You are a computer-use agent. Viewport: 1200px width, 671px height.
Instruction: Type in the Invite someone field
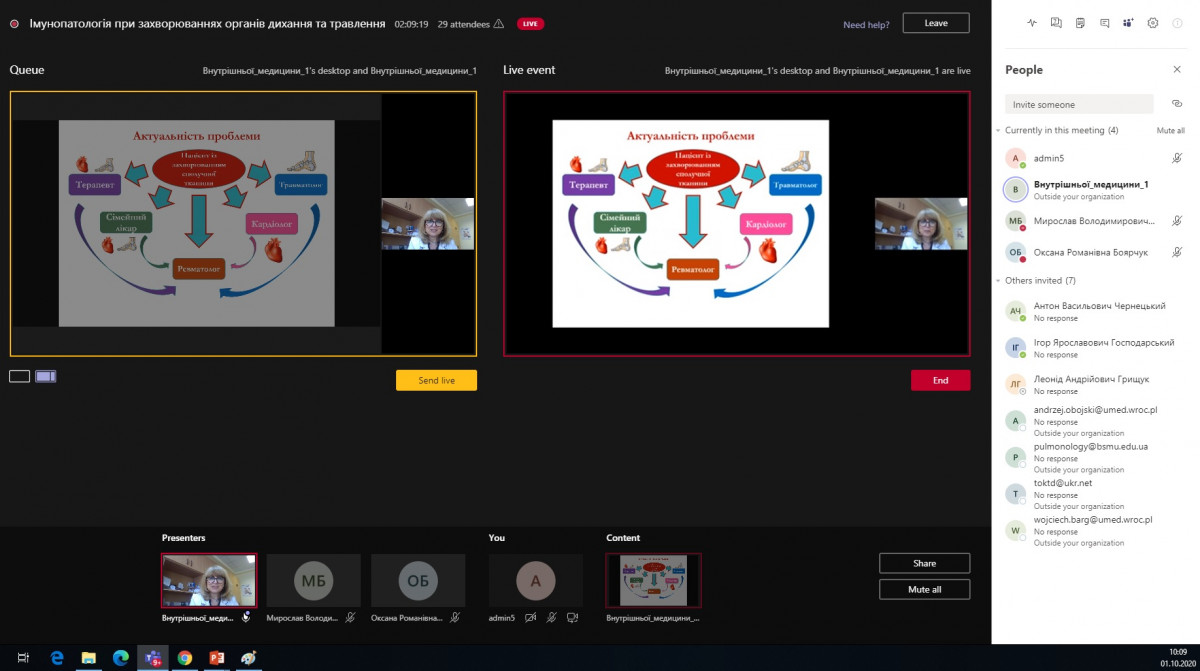coord(1078,104)
